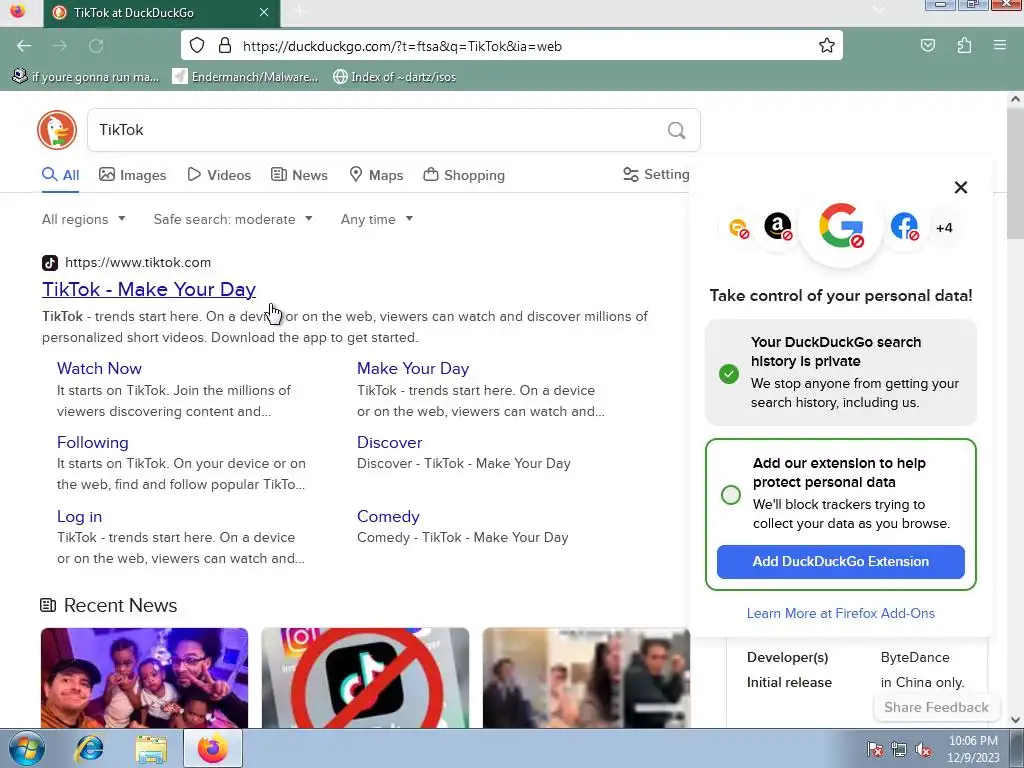Open the Any time filter dropdown
The height and width of the screenshot is (768, 1024).
377,219
